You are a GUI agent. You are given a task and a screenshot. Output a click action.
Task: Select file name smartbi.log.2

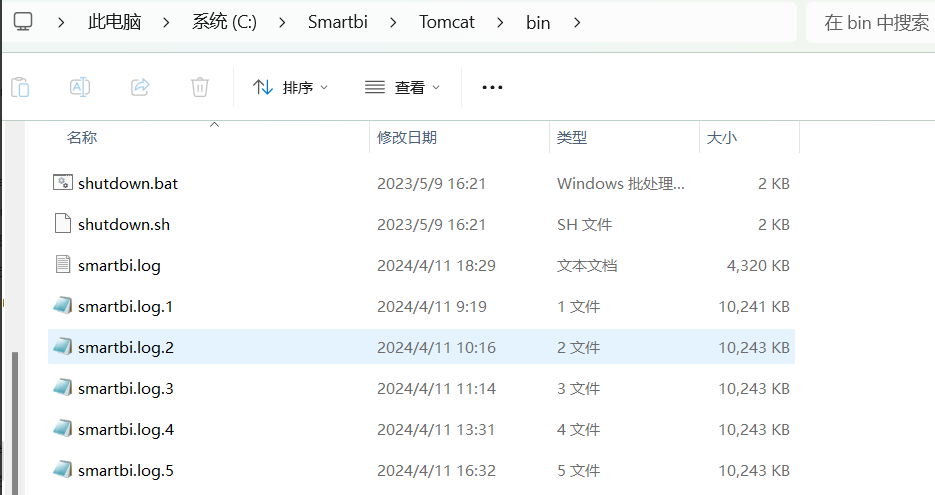point(125,348)
